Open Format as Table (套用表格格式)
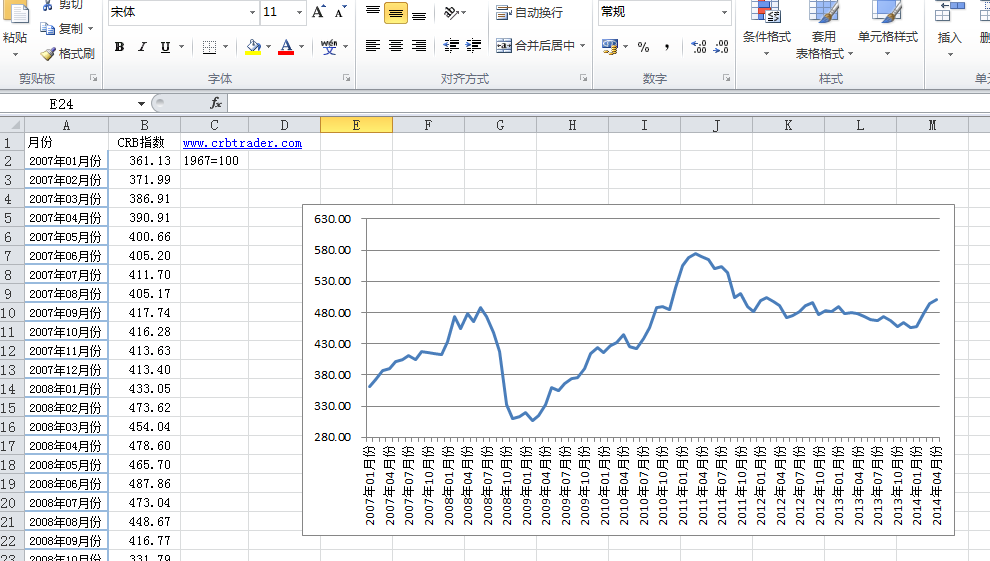Viewport: 990px width, 561px height. pyautogui.click(x=824, y=30)
